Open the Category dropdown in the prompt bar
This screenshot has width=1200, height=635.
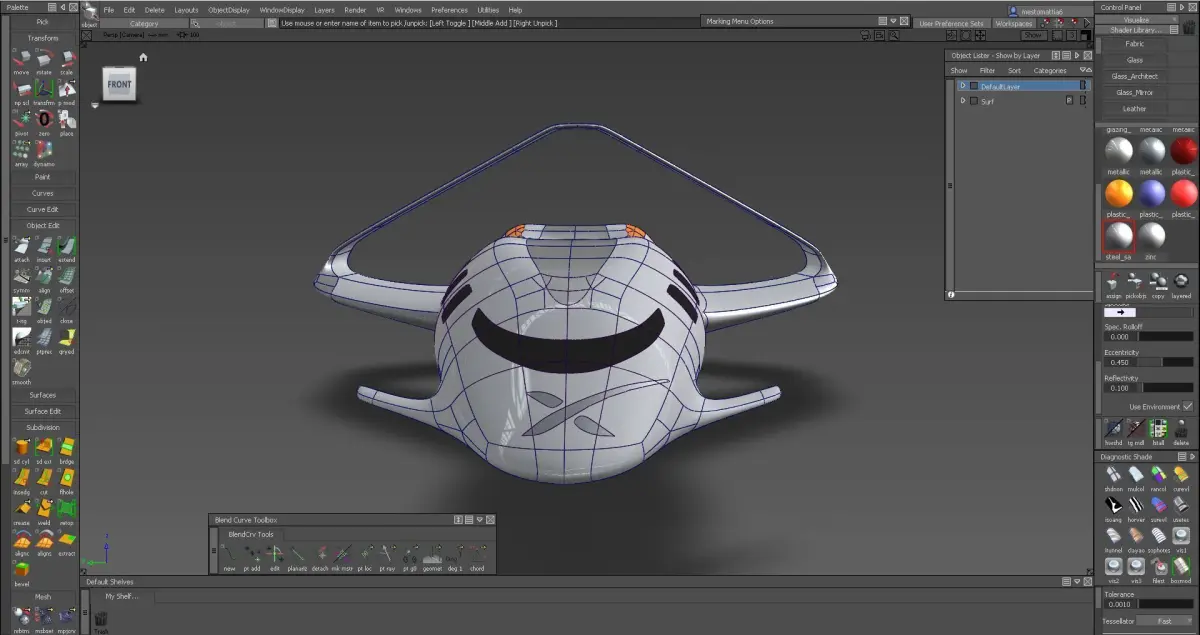click(144, 23)
